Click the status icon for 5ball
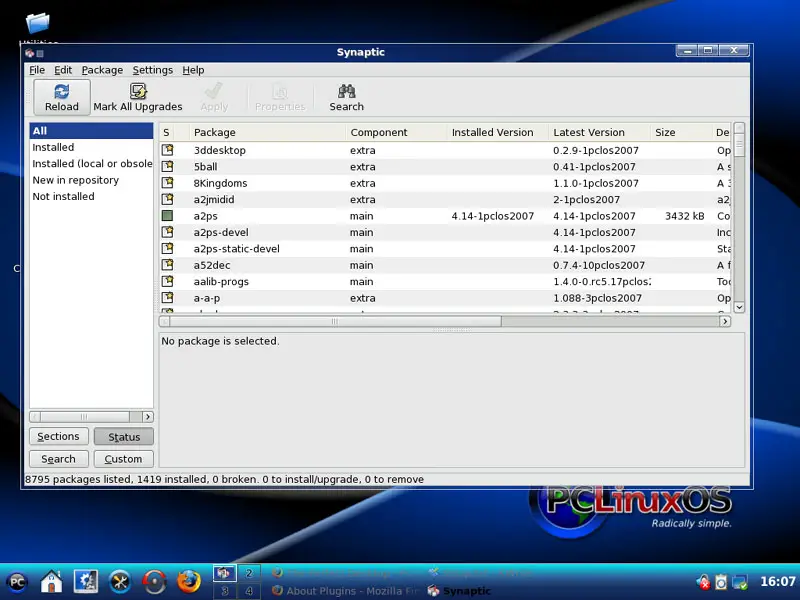 pos(167,166)
